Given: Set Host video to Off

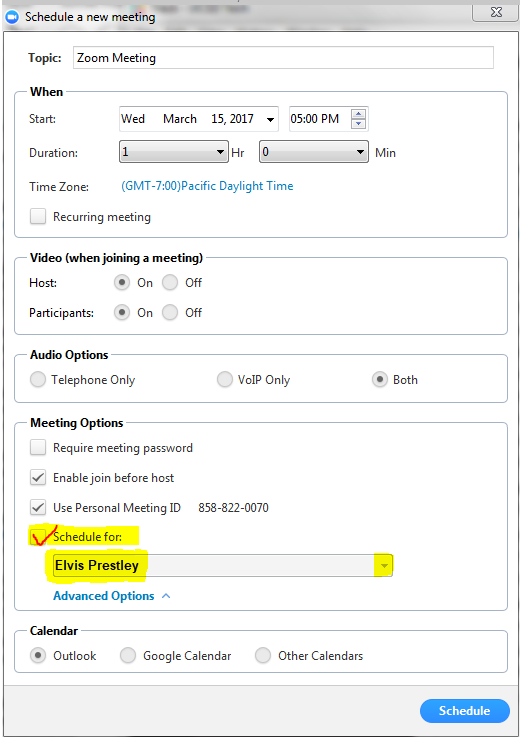Looking at the screenshot, I should coord(170,282).
